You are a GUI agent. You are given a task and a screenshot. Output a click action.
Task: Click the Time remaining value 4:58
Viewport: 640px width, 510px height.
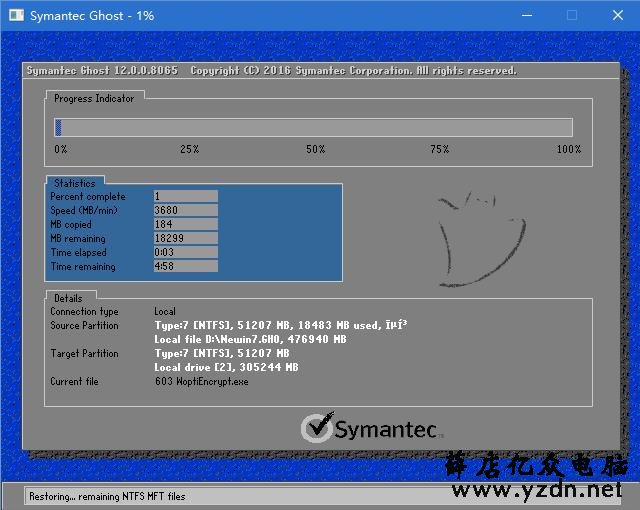click(186, 266)
